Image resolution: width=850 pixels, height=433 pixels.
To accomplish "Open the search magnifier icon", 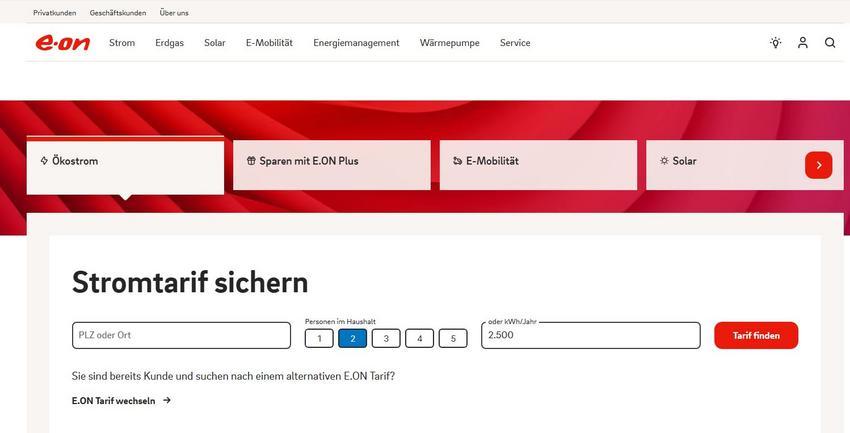I will 830,43.
